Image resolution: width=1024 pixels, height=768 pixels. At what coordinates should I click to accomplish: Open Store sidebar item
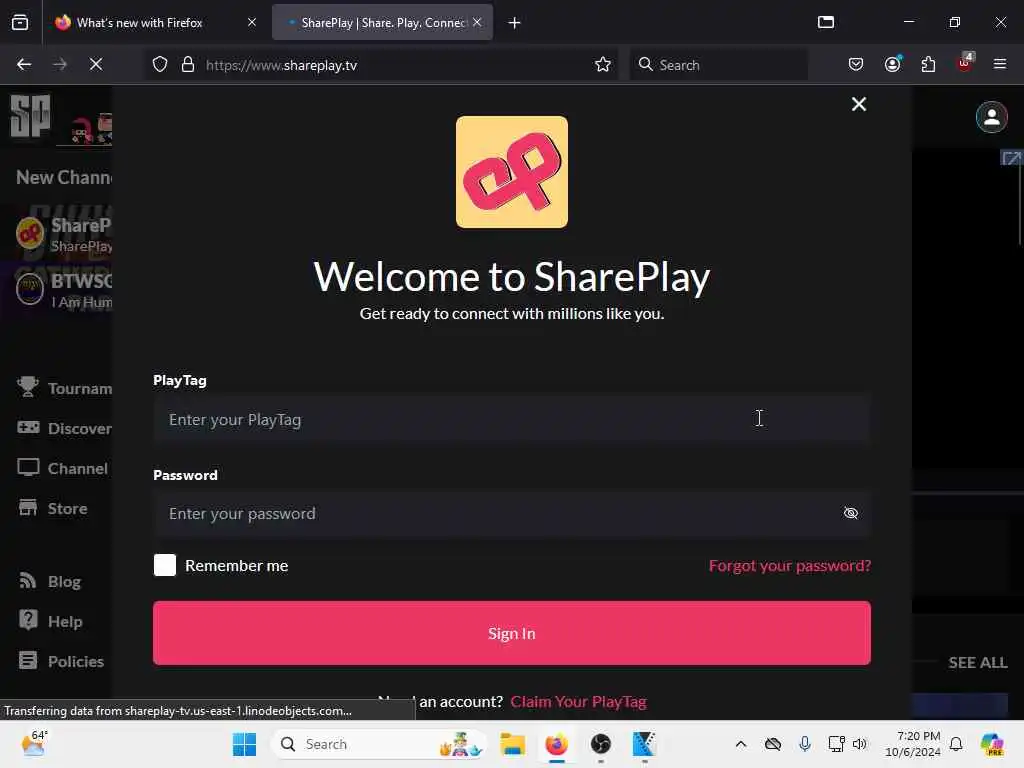52,508
